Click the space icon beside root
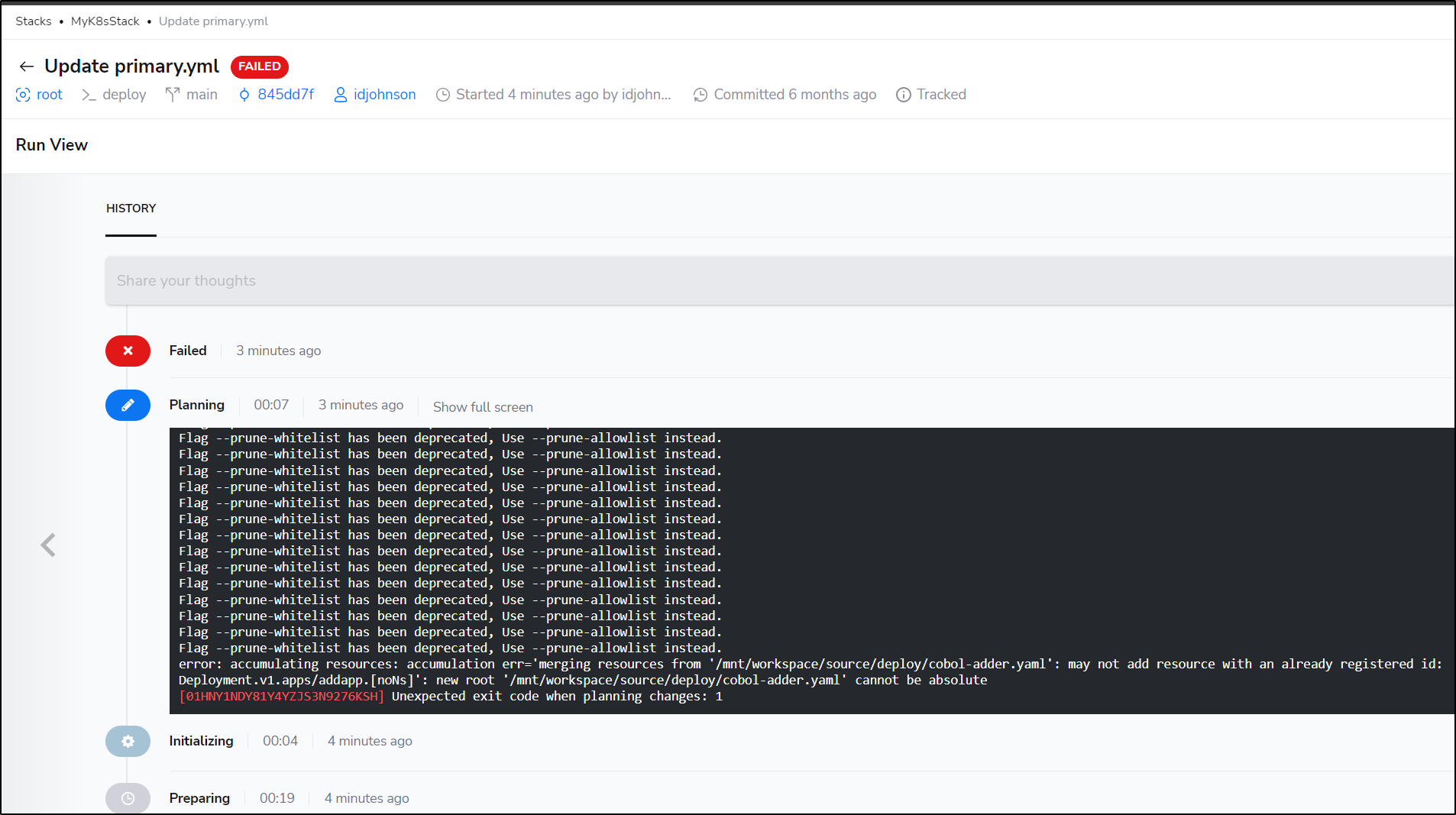 click(x=23, y=95)
